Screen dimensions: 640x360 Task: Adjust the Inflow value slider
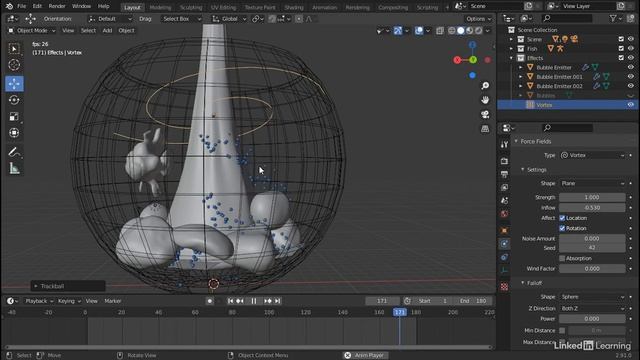click(x=592, y=207)
